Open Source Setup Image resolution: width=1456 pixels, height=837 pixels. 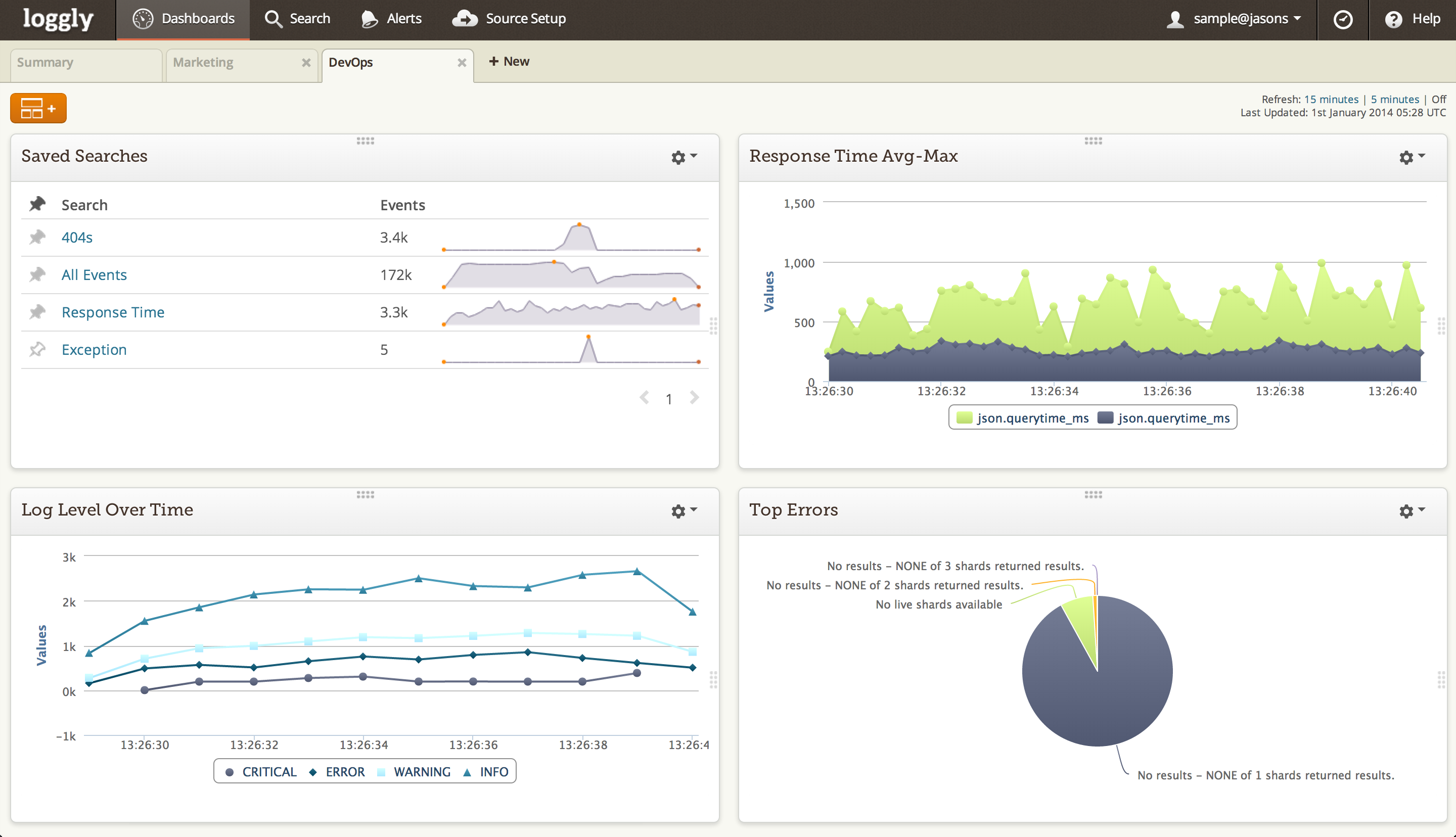(x=509, y=19)
